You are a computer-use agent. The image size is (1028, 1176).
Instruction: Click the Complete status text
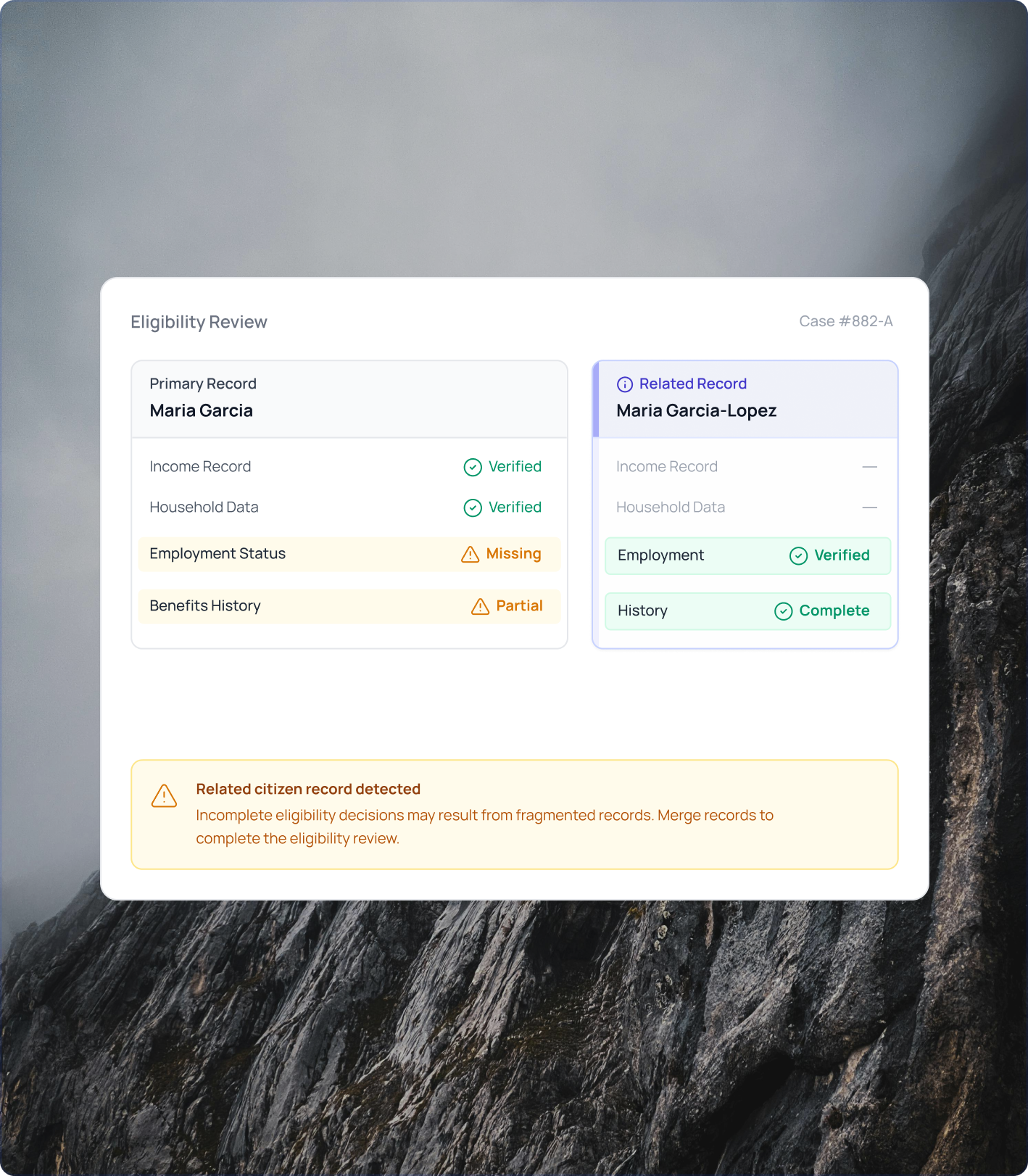[834, 610]
